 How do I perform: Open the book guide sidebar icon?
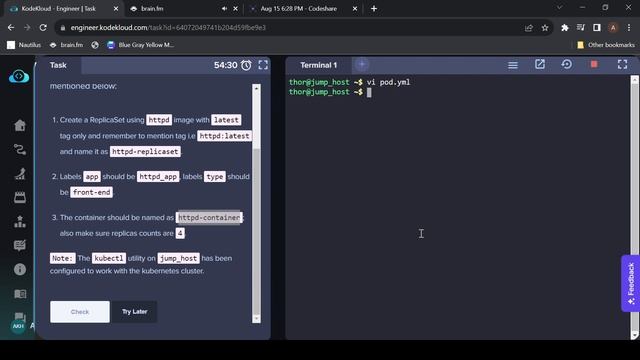pos(20,294)
